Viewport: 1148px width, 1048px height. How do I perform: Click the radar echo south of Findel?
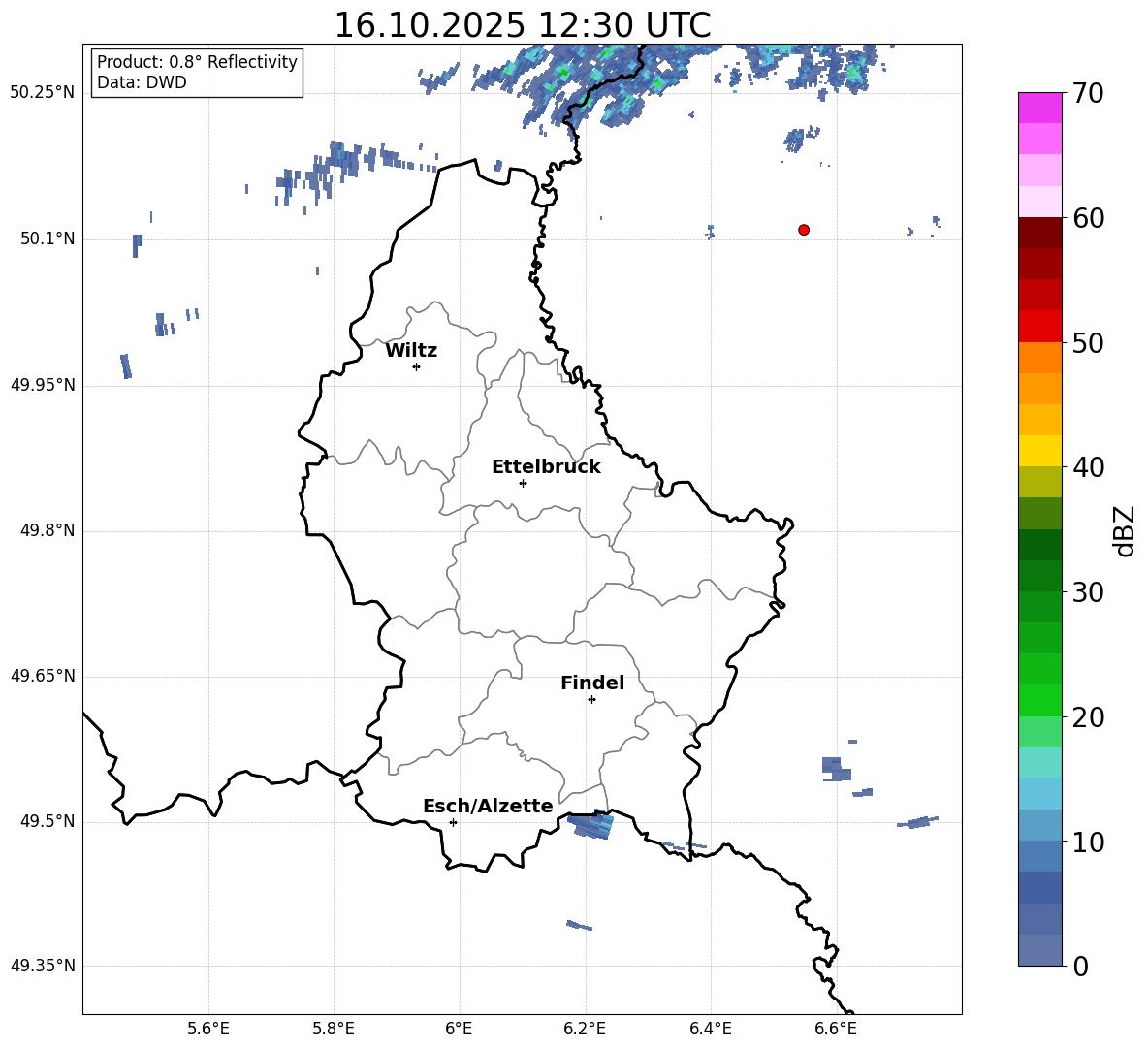(590, 826)
